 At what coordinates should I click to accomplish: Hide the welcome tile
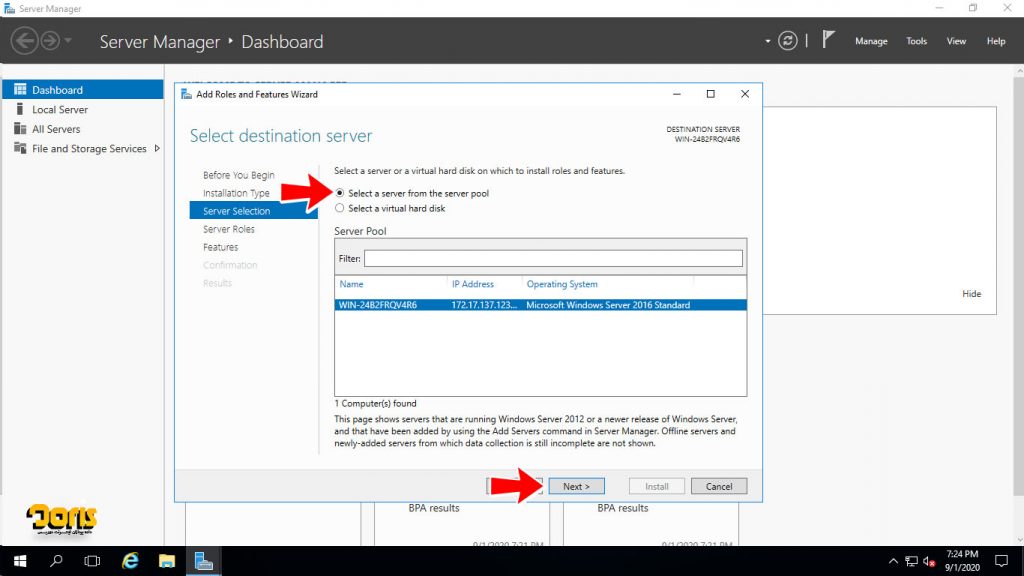[x=971, y=294]
